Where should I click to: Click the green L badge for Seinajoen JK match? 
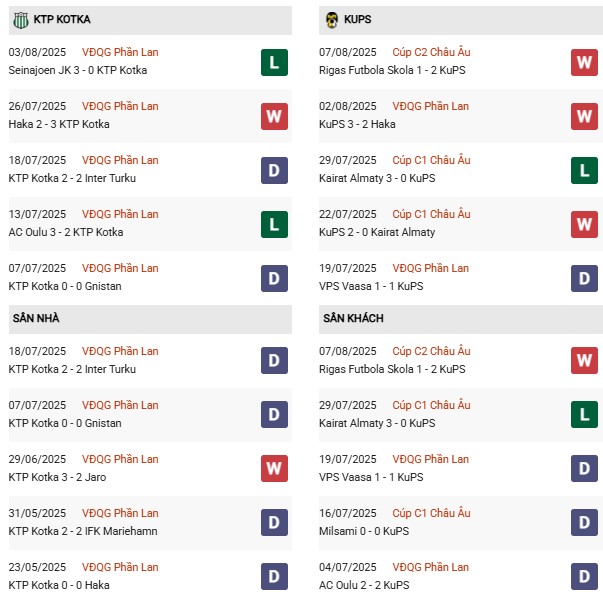click(x=275, y=63)
